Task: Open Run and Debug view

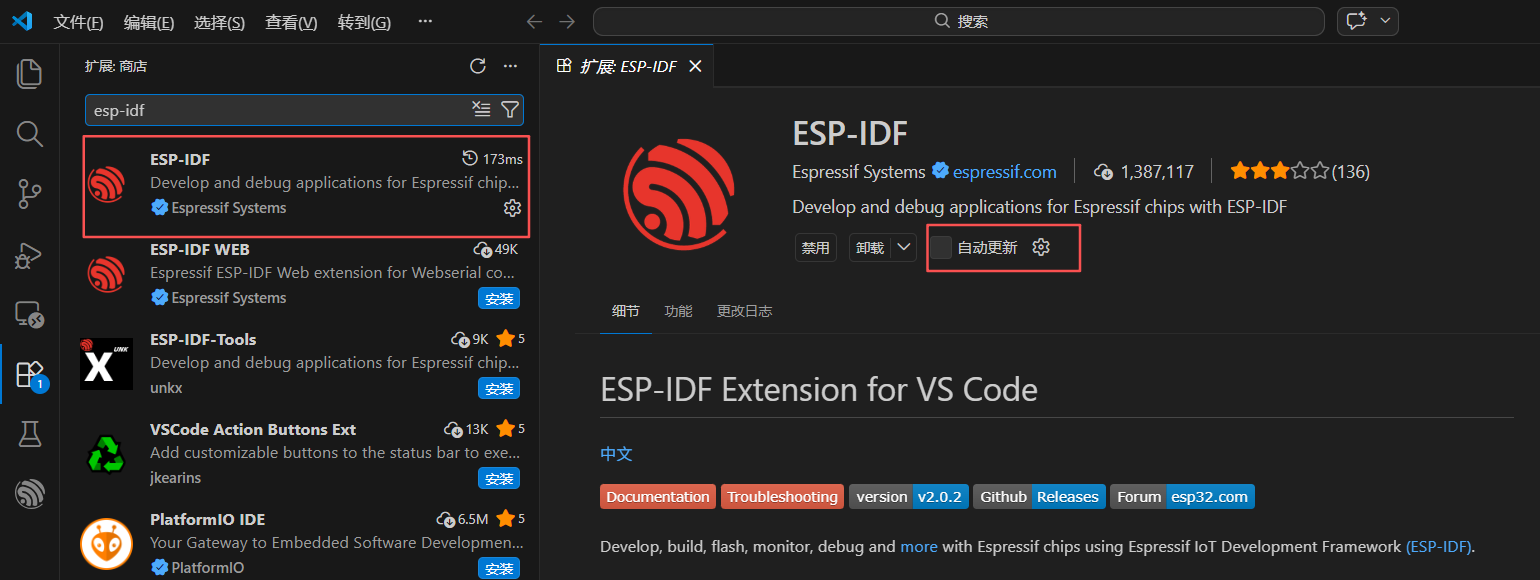Action: tap(30, 254)
